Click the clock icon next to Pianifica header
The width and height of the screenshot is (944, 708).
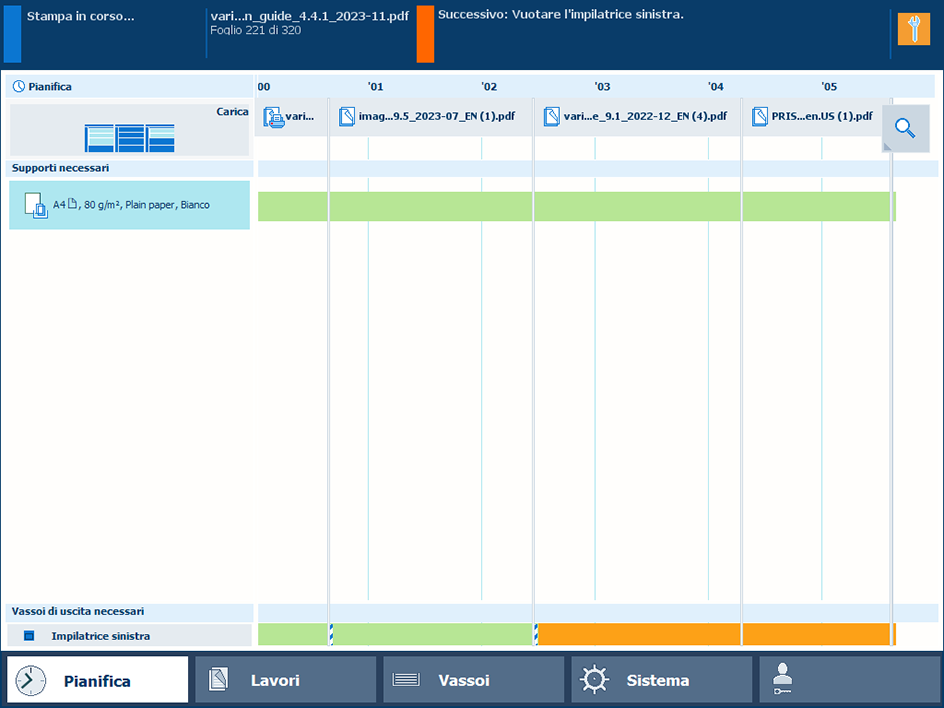tap(19, 87)
